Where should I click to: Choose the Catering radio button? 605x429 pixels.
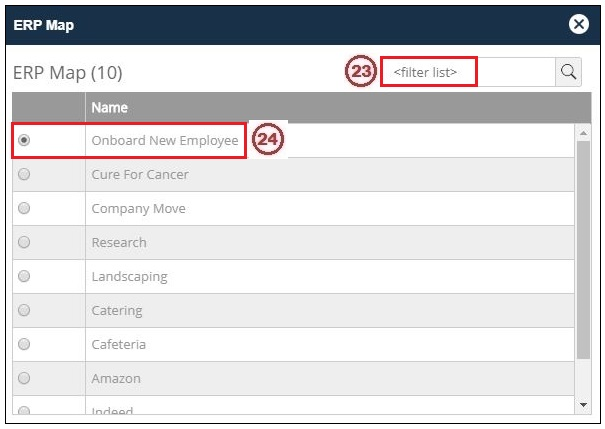click(x=24, y=311)
